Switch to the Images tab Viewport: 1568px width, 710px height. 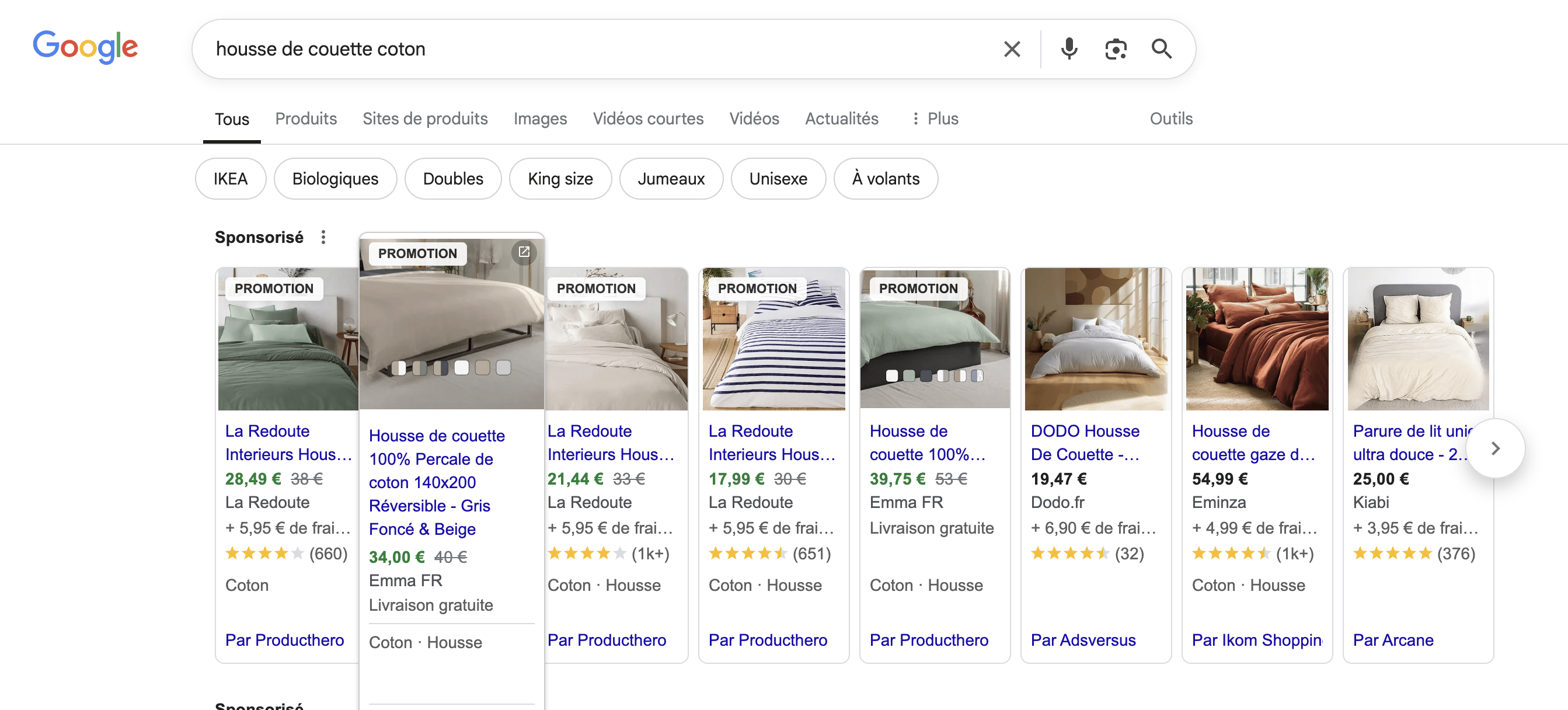[540, 119]
